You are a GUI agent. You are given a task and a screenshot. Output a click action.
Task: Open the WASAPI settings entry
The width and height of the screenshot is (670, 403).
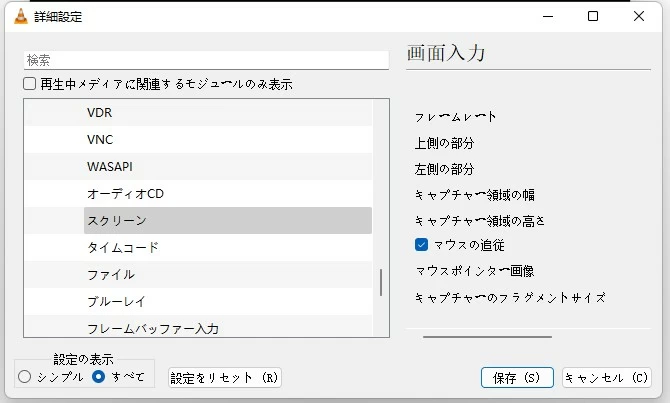coord(110,166)
